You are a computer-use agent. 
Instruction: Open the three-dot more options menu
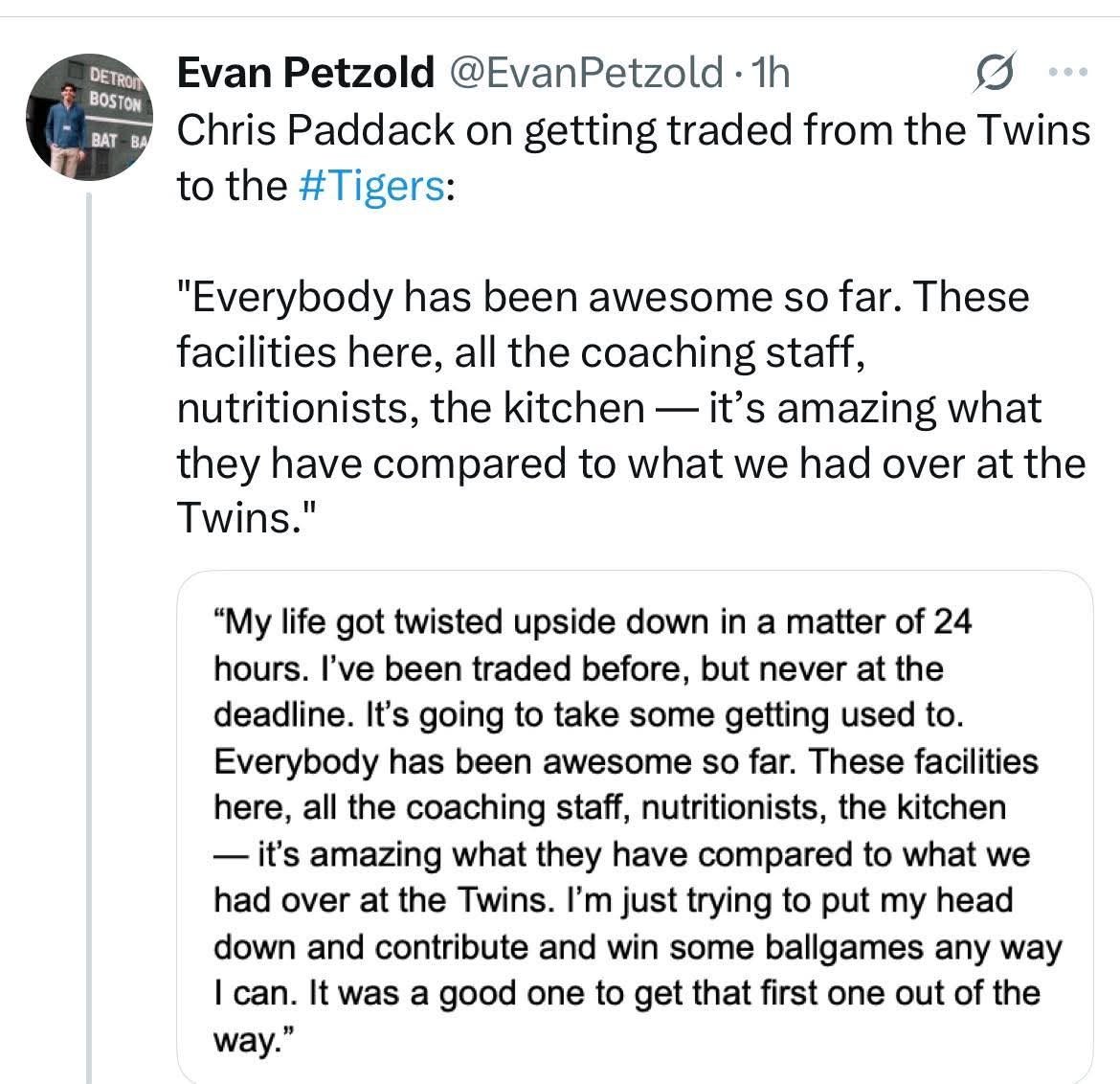click(x=1069, y=73)
